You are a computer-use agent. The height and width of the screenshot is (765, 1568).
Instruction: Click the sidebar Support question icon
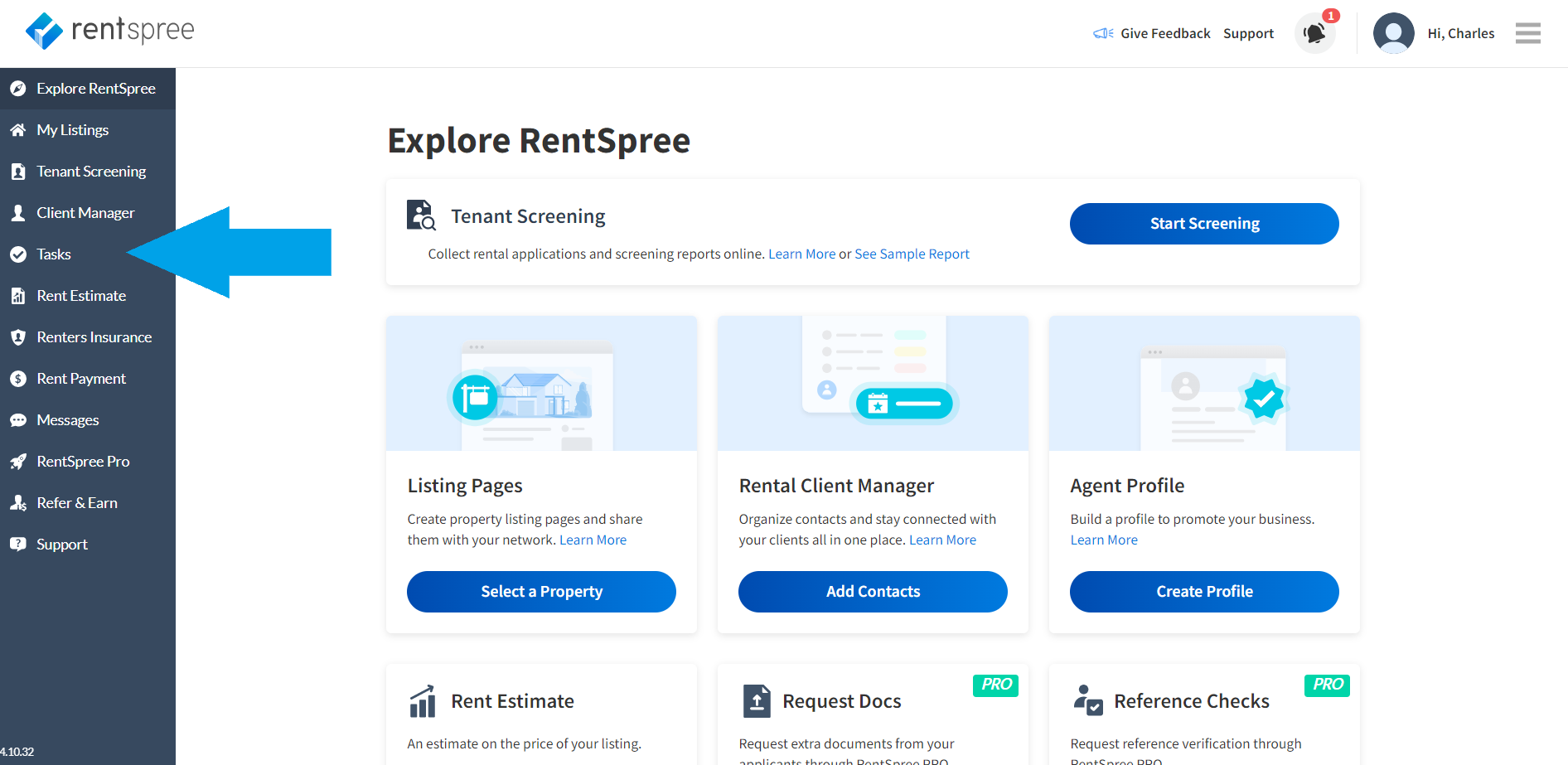click(x=18, y=545)
